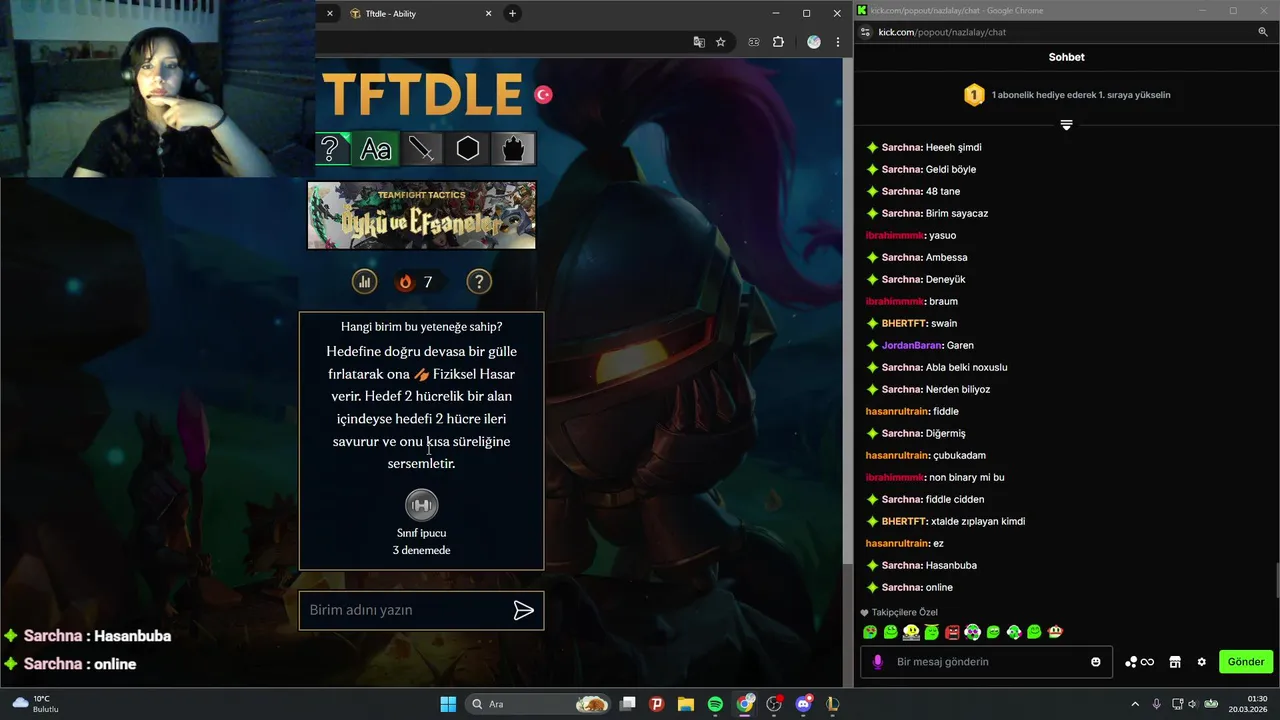This screenshot has width=1280, height=720.
Task: Open the Chrome three-dot menu
Action: [x=838, y=42]
